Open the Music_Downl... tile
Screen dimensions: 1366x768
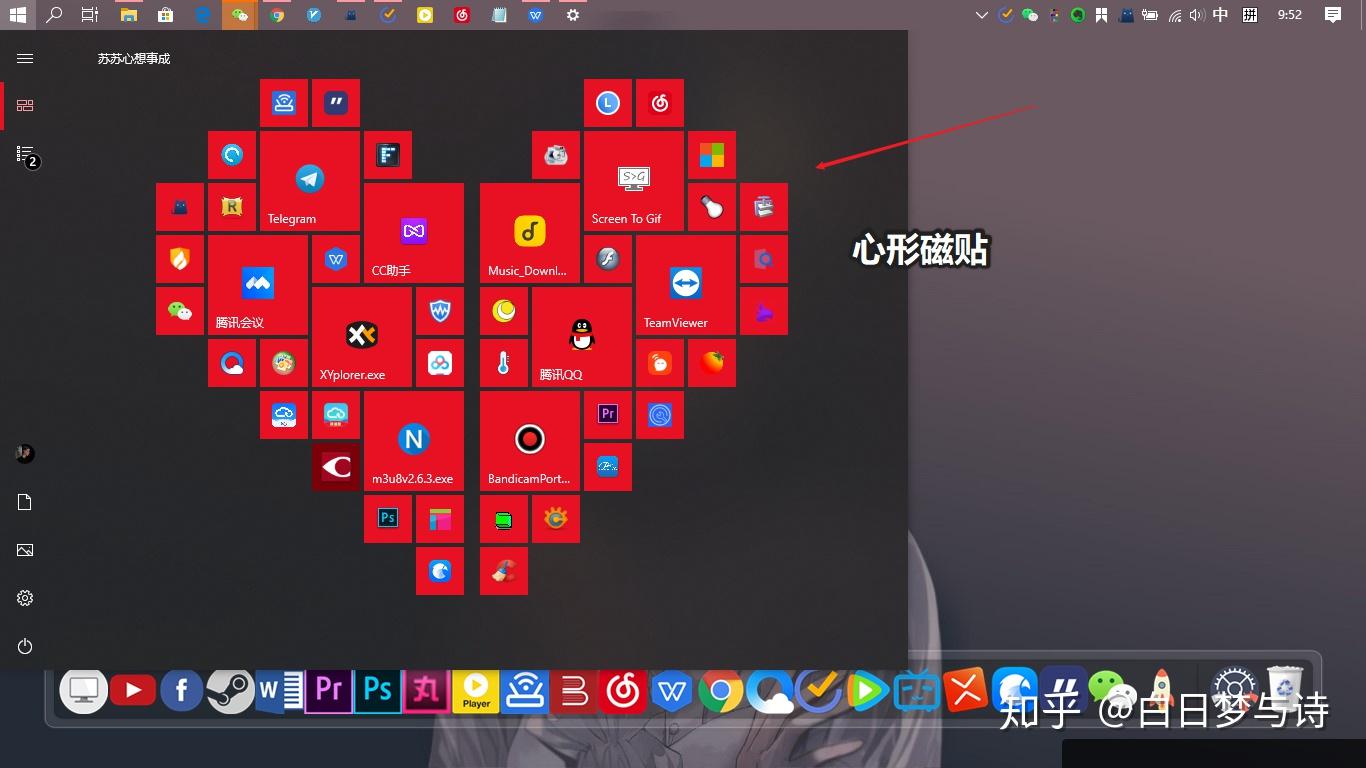530,233
